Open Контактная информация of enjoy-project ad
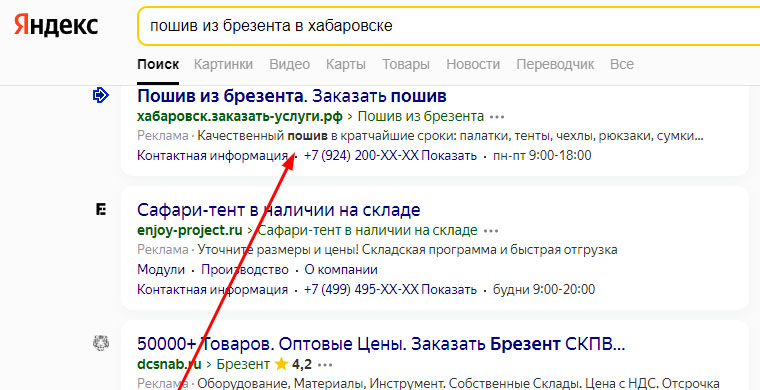The height and width of the screenshot is (390, 760). 213,290
